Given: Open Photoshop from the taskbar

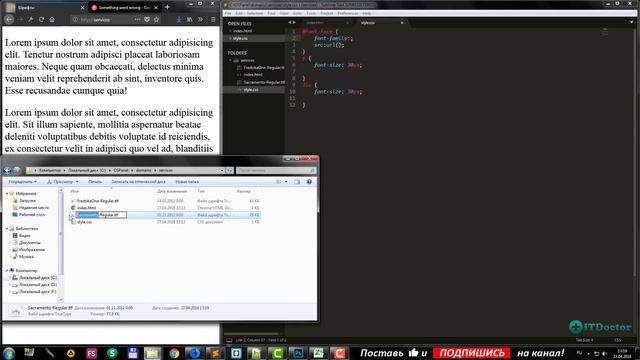Looking at the screenshot, I should [x=298, y=353].
